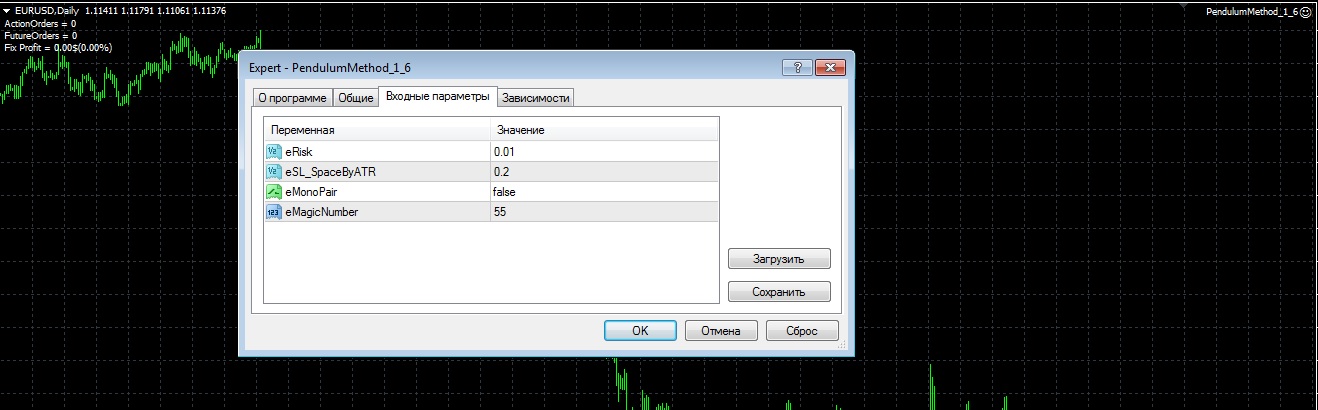Select the eRisk value 0.01 cell
Viewport: 1318px width, 410px height.
click(x=604, y=151)
